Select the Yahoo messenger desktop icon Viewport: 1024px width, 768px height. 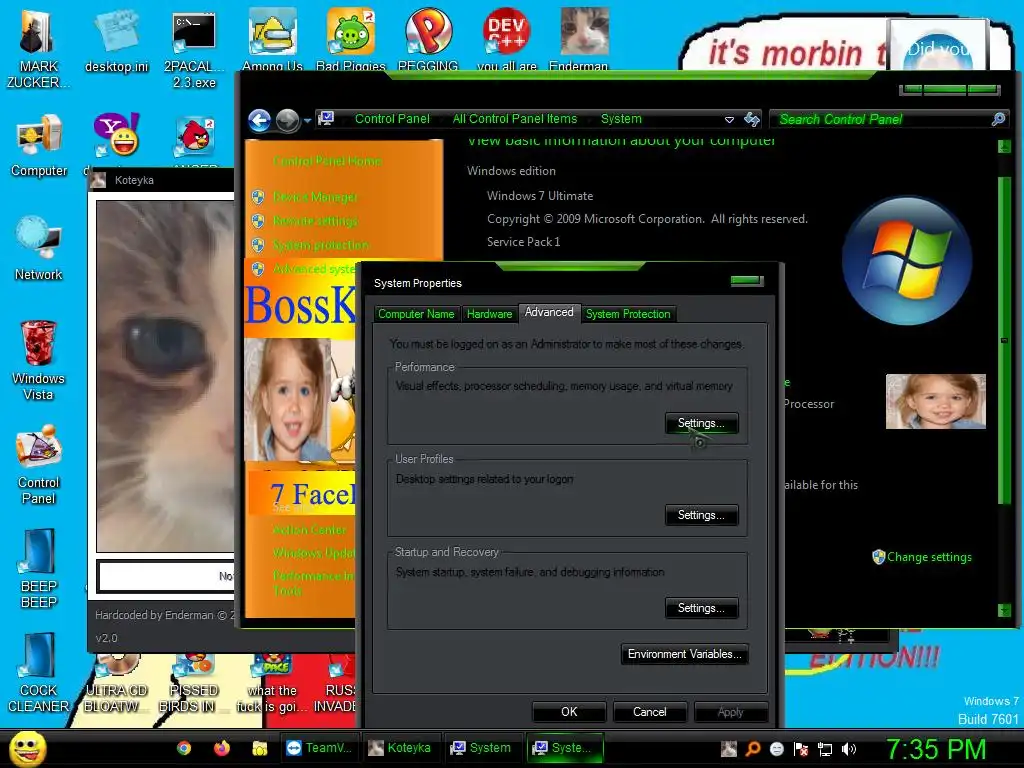(x=116, y=136)
